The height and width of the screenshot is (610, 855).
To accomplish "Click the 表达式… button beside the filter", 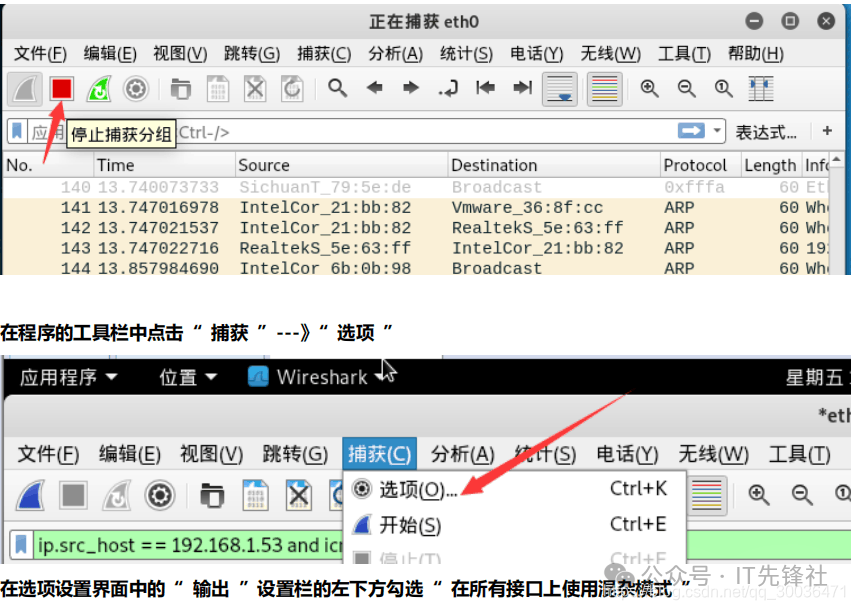I will point(766,131).
